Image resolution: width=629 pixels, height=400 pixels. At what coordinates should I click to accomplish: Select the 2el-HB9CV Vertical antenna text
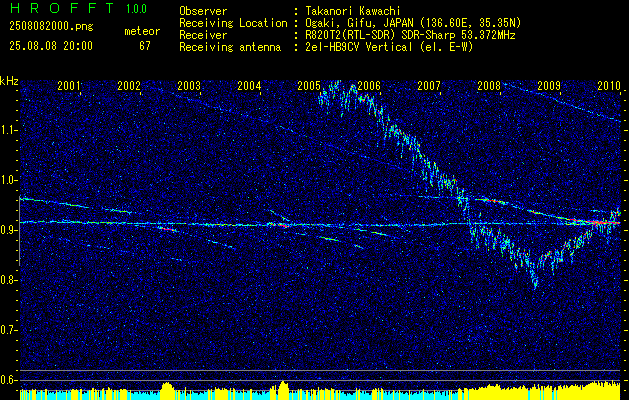389,47
